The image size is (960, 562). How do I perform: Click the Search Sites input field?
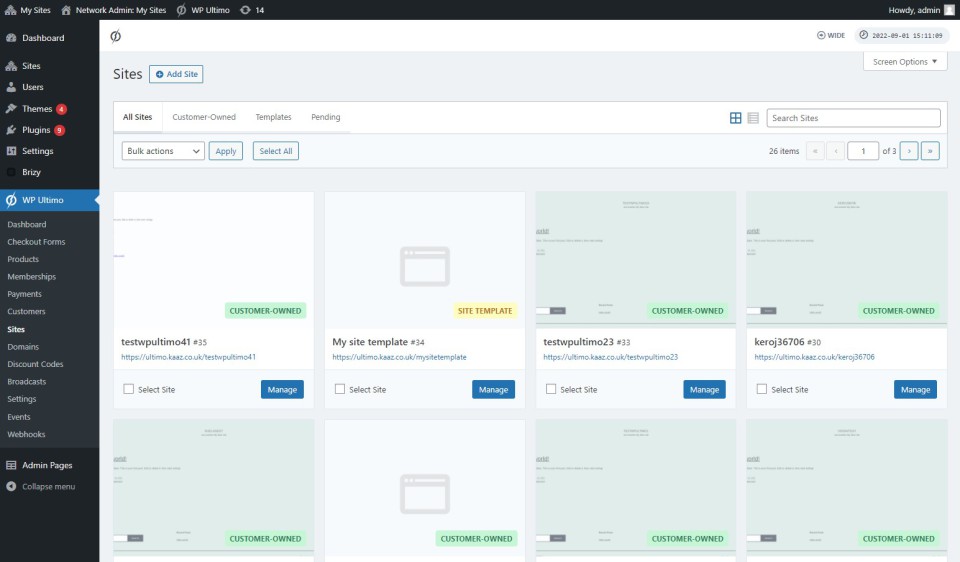point(853,118)
